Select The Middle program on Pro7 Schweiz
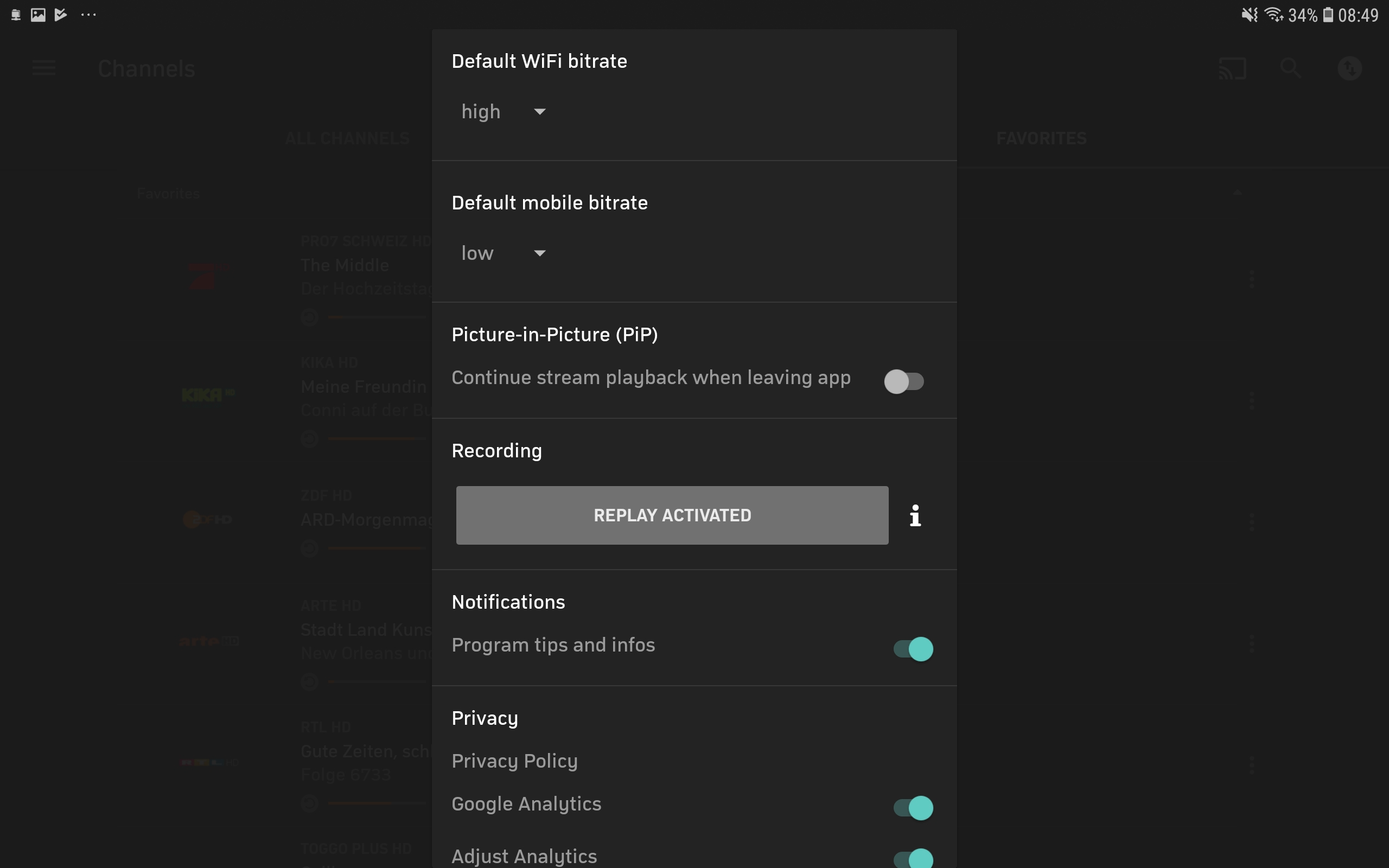 tap(345, 265)
